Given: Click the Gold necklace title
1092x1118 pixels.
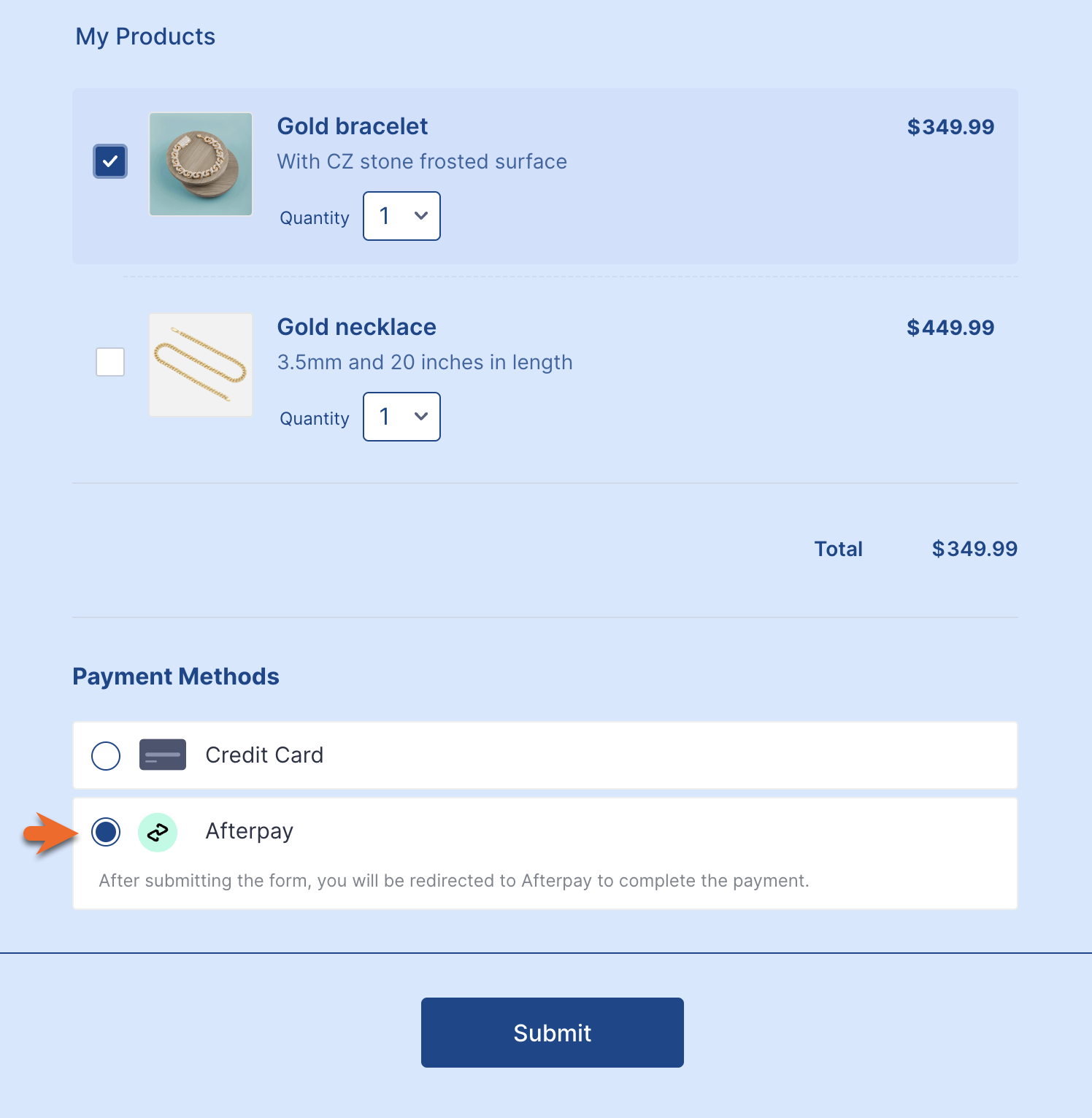Looking at the screenshot, I should (356, 327).
